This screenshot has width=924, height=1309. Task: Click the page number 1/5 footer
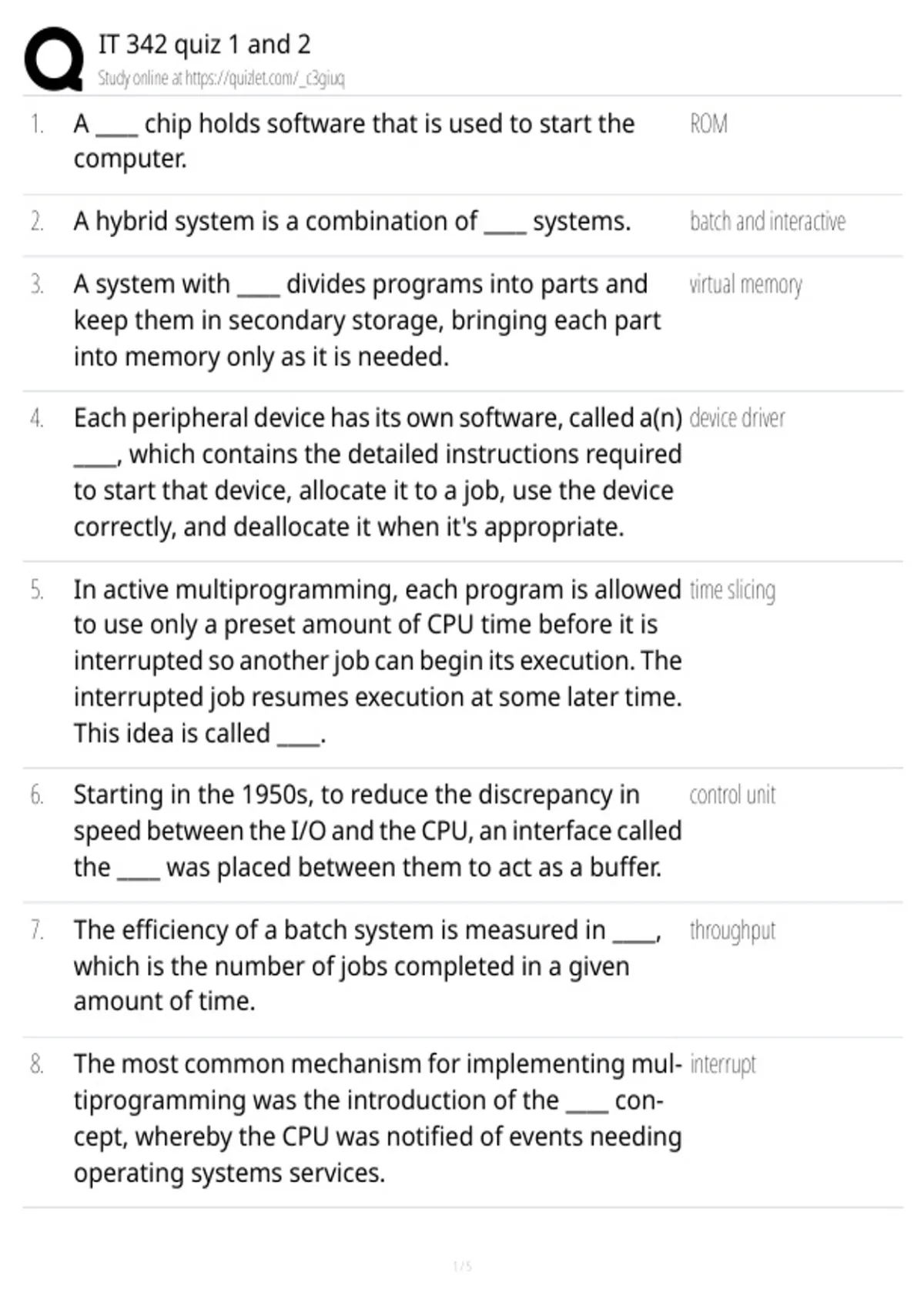(462, 1266)
